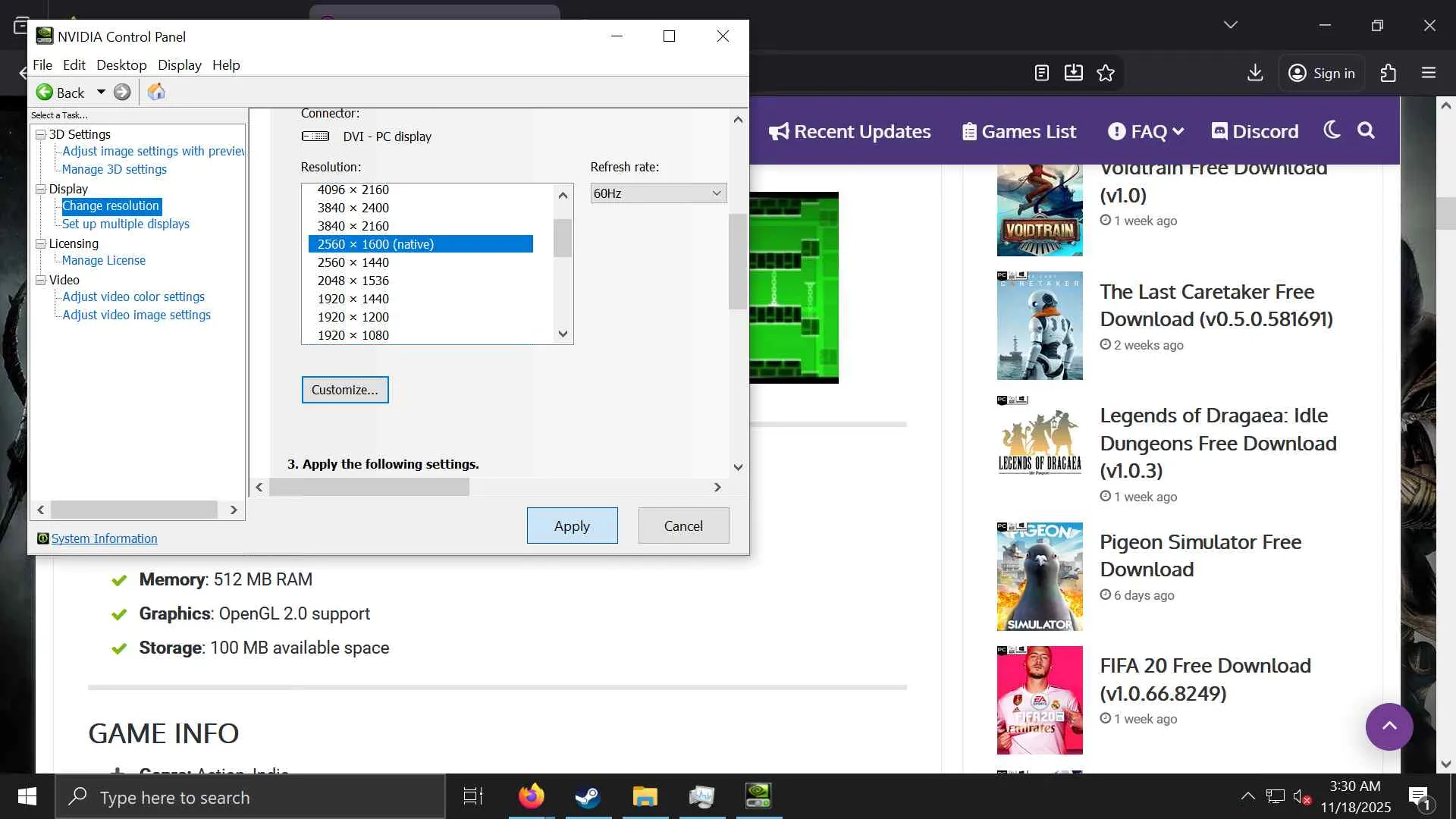Toggle the dark mode moon icon
Screen dimensions: 1456x819
pyautogui.click(x=1332, y=130)
